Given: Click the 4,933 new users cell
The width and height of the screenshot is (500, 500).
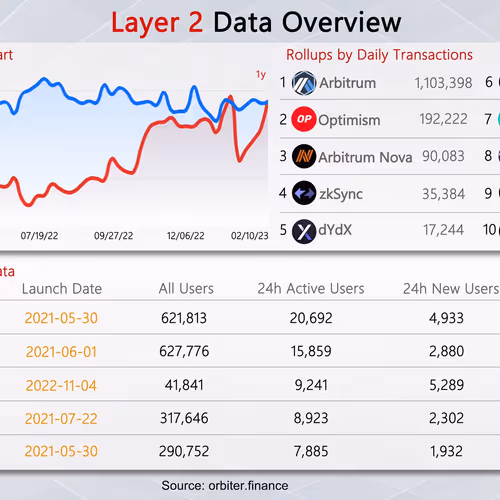Looking at the screenshot, I should pyautogui.click(x=446, y=318).
